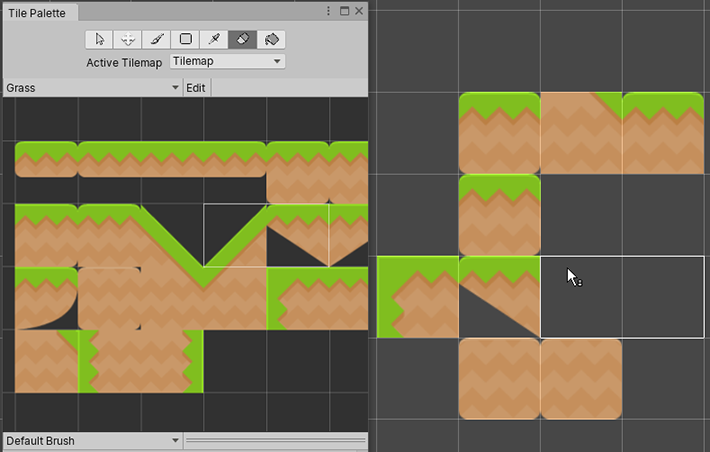Click the grass left-edge tile in the scene
The image size is (710, 452).
[x=417, y=297]
